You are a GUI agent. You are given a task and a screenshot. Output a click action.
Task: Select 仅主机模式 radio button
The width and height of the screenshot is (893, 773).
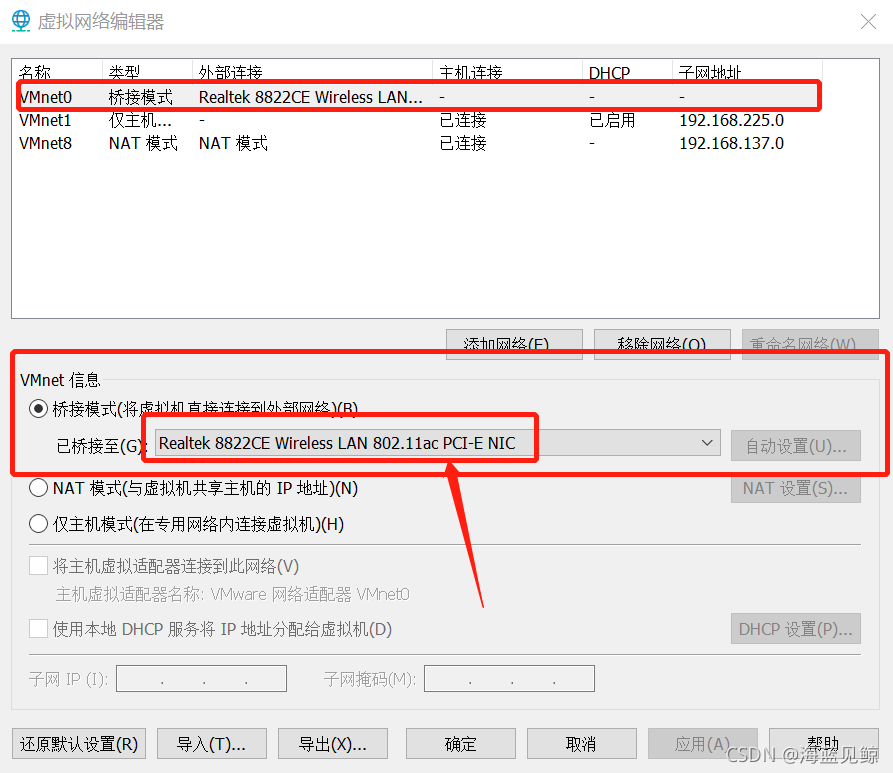coord(38,523)
